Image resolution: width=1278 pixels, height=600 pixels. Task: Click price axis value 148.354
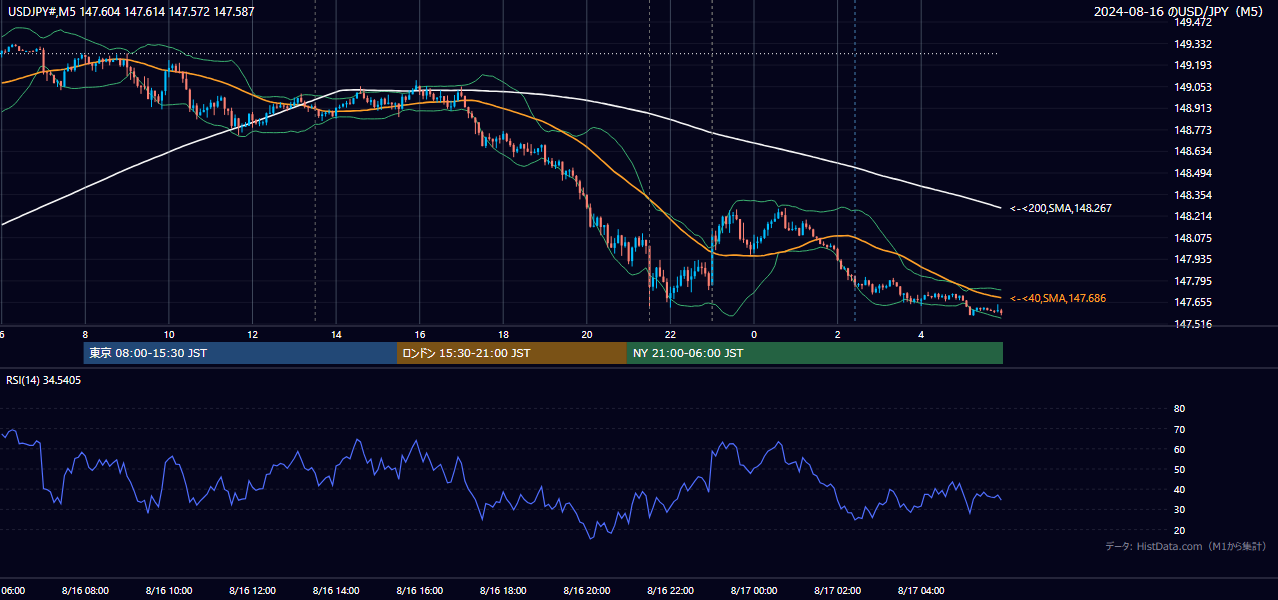1193,195
